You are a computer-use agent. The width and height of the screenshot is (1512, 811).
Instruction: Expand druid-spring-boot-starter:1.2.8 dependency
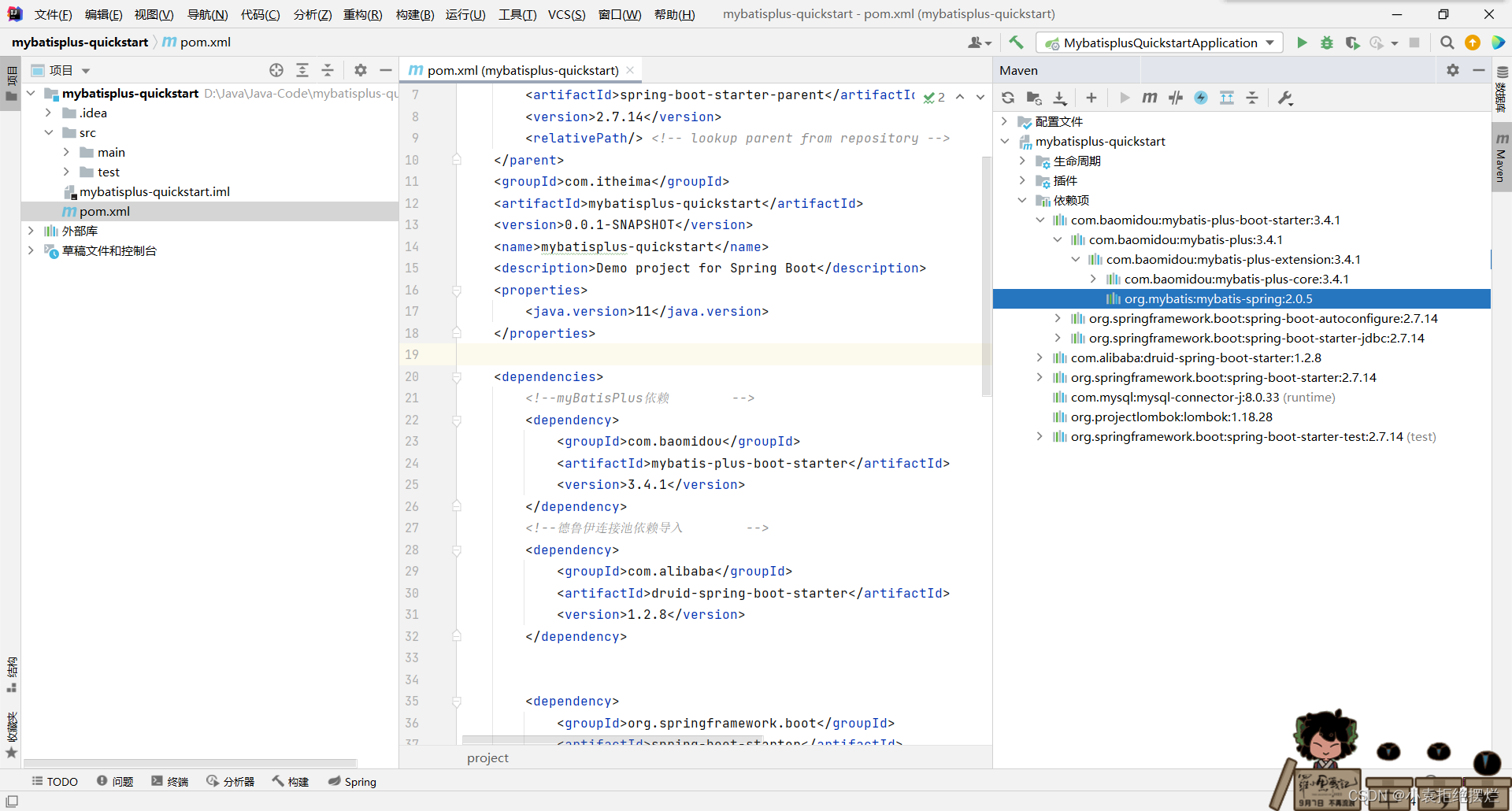[1039, 357]
